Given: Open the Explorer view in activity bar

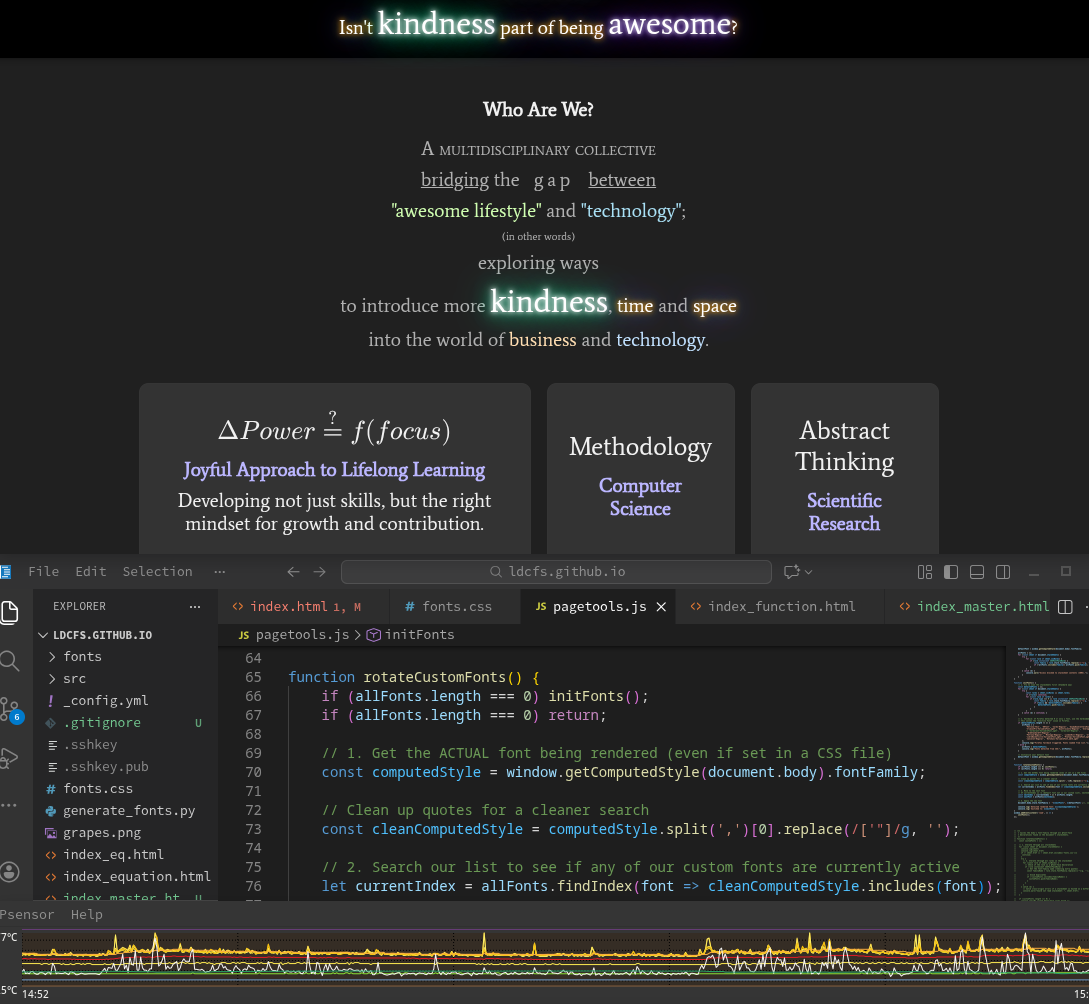Looking at the screenshot, I should [10, 612].
